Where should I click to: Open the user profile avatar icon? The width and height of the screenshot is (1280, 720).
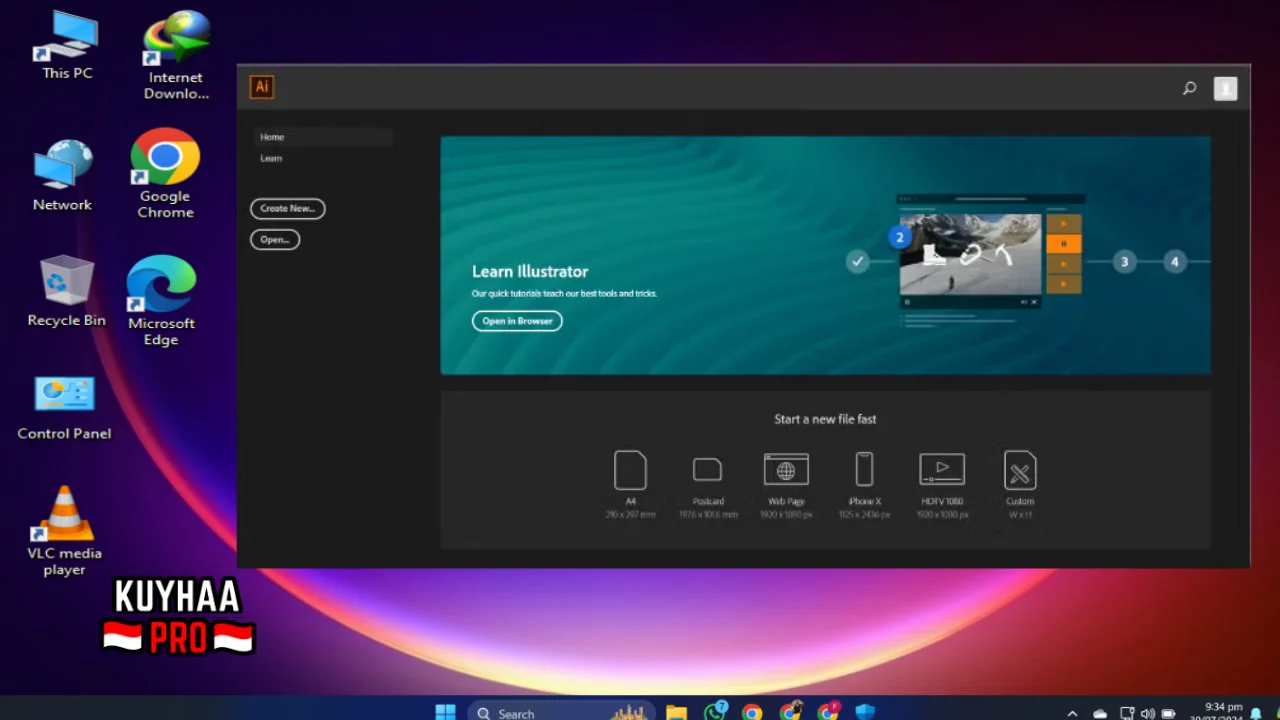tap(1225, 88)
